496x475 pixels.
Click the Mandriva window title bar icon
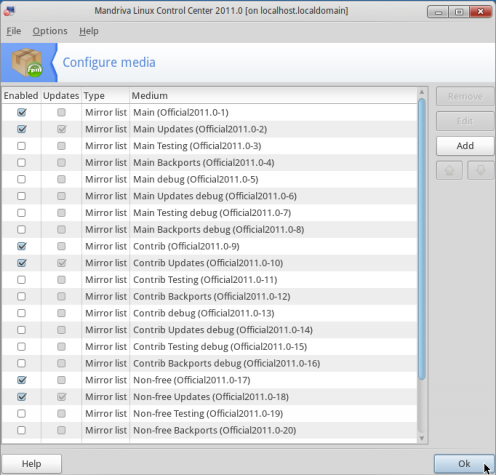point(9,11)
